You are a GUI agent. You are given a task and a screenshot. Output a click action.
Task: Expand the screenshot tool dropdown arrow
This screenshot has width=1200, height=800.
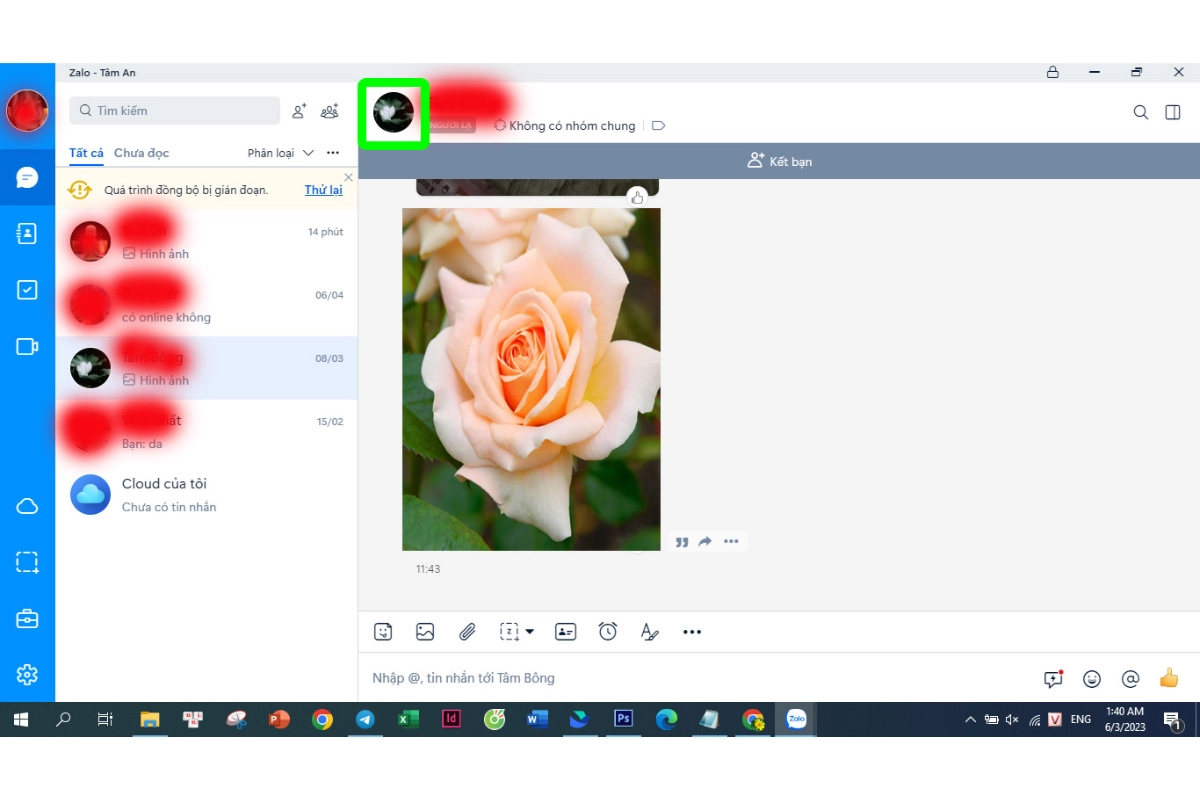point(530,632)
